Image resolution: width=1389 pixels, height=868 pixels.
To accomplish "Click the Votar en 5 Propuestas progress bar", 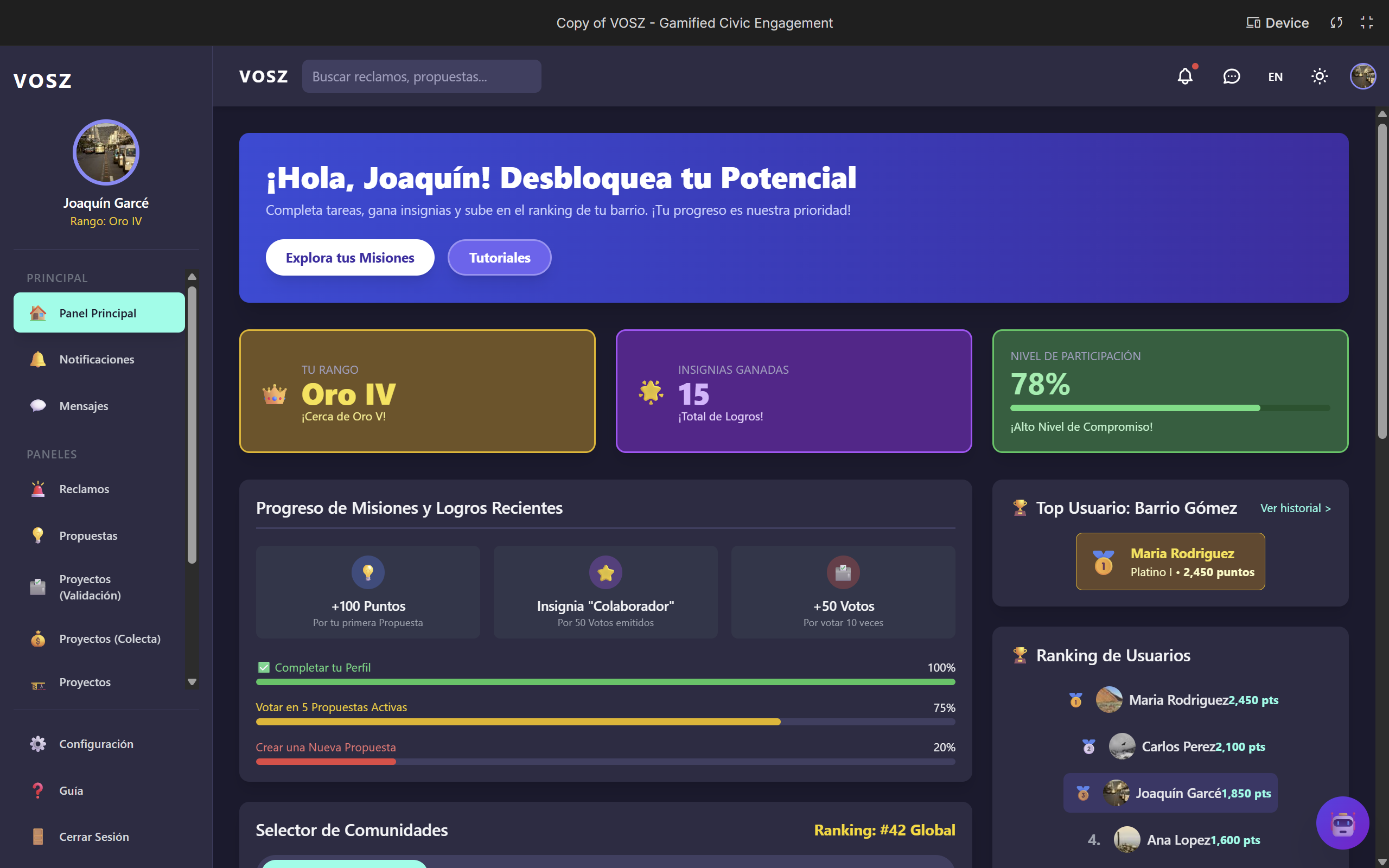I will pos(606,722).
